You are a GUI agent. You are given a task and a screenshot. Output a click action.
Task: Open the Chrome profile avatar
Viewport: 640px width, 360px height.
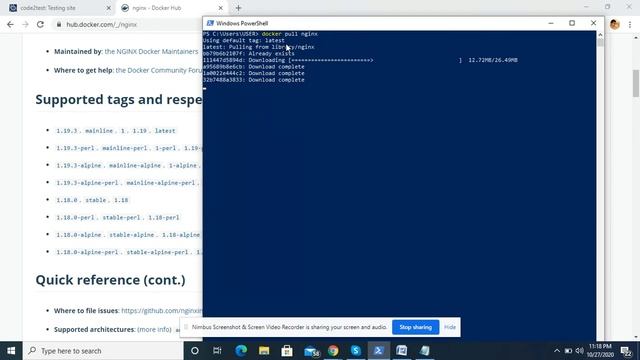(615, 24)
